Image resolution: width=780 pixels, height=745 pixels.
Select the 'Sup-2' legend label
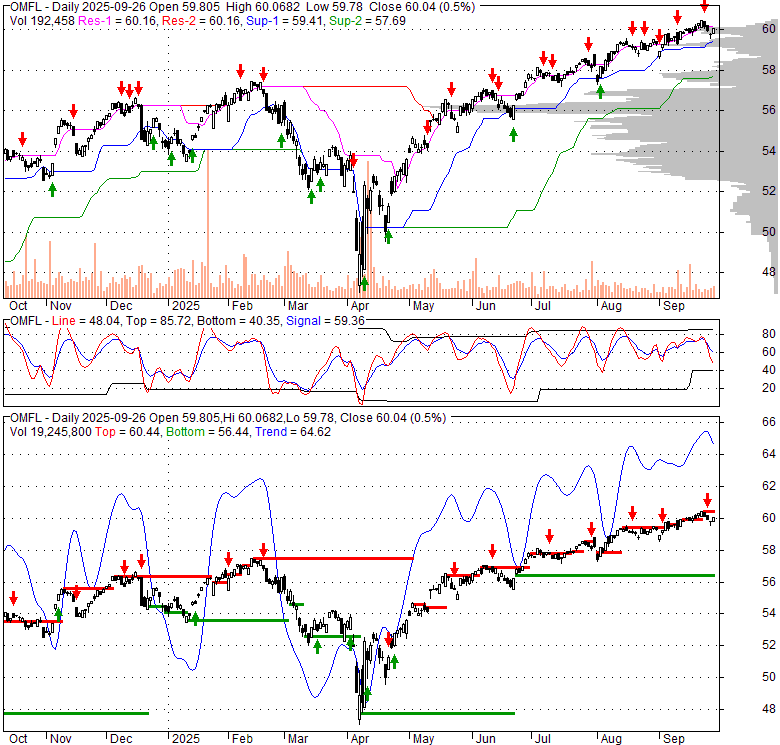(345, 21)
